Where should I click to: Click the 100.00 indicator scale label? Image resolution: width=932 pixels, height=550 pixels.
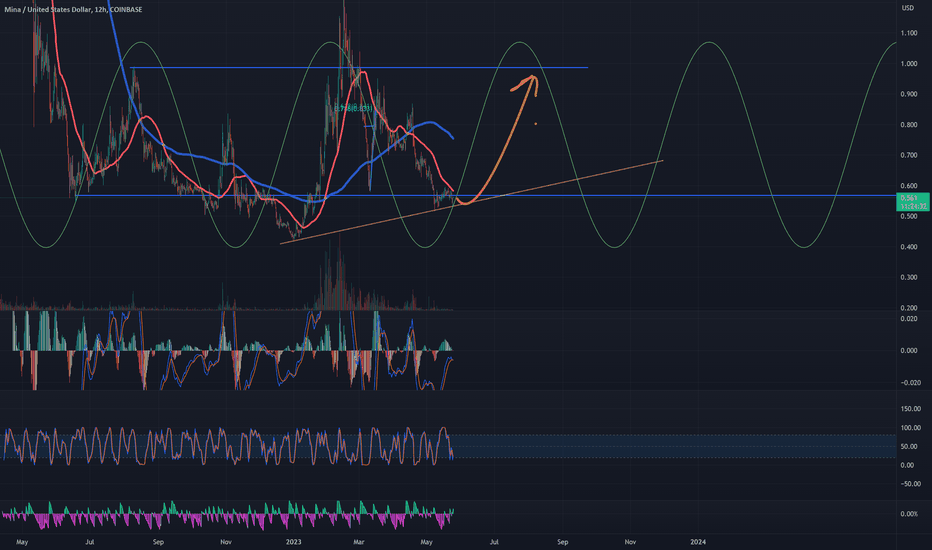[911, 428]
